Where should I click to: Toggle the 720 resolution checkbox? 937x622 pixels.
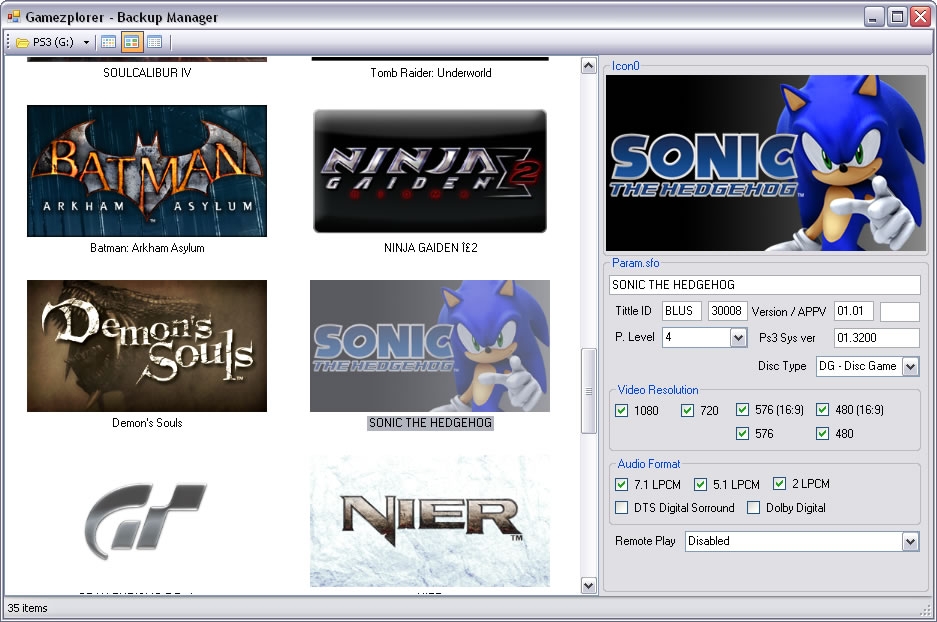[687, 410]
